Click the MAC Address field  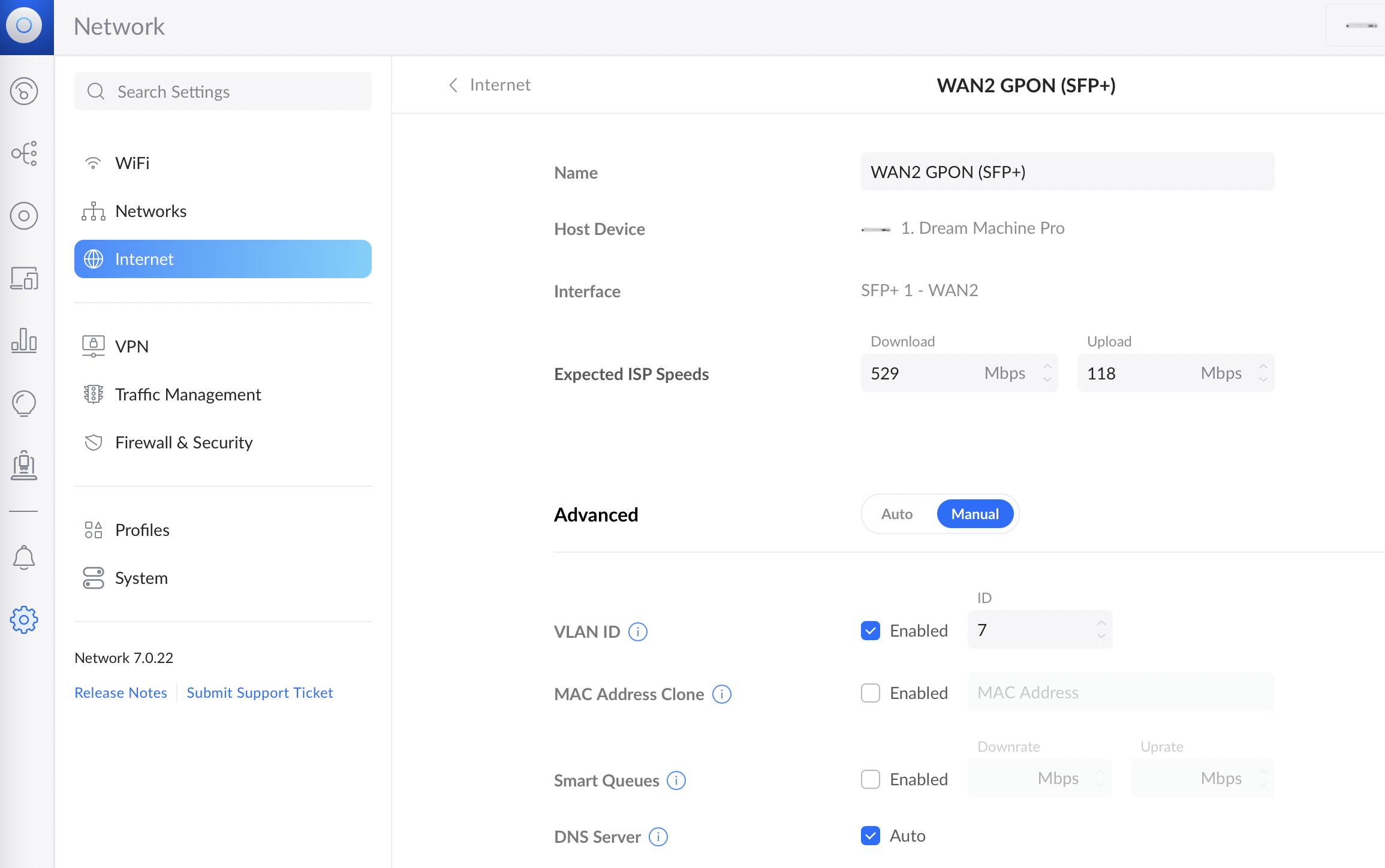[x=1121, y=692]
